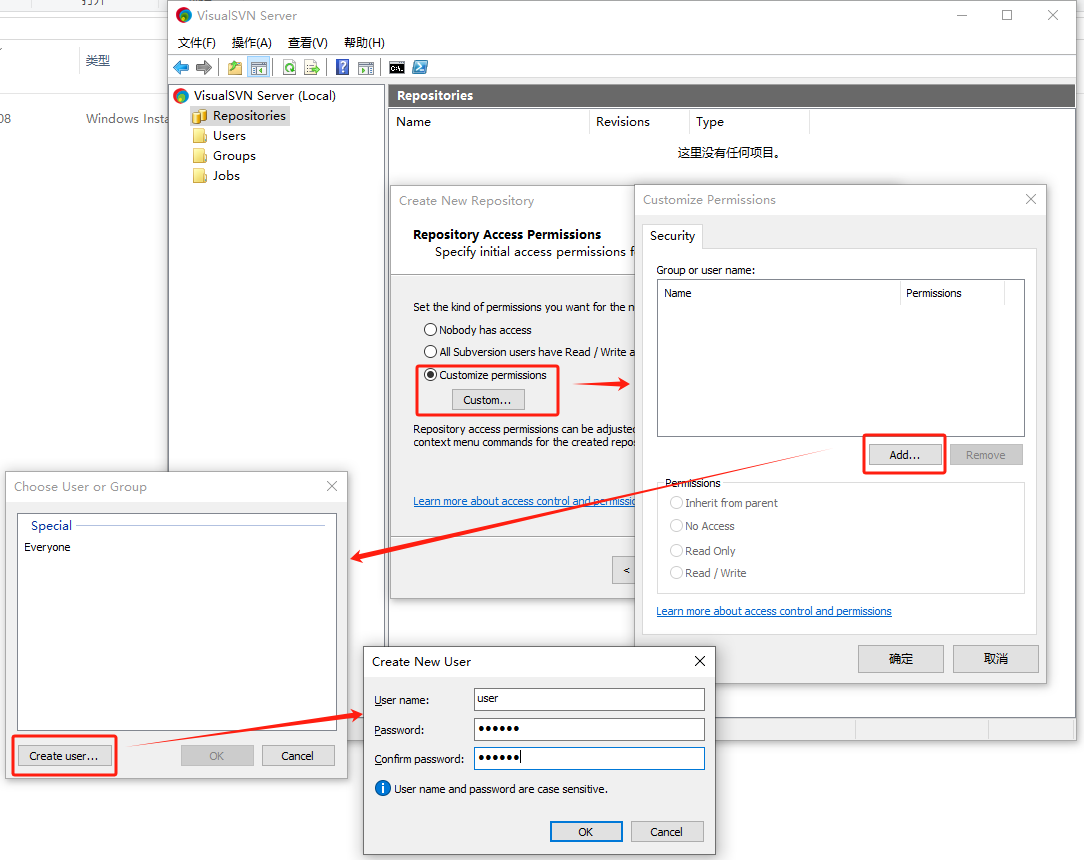1084x860 pixels.
Task: Click OK in Create New User dialog
Action: [586, 832]
